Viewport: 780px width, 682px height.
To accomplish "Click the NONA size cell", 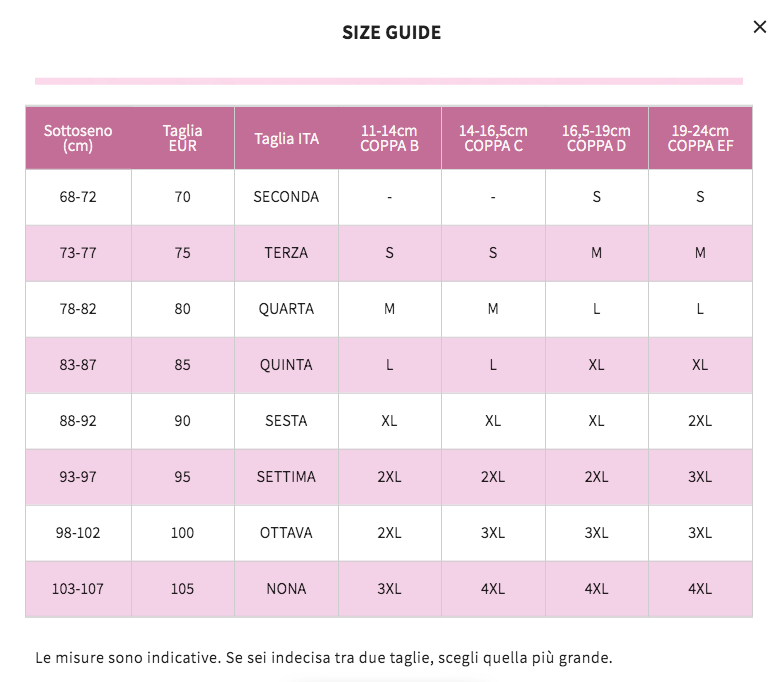I will 286,589.
